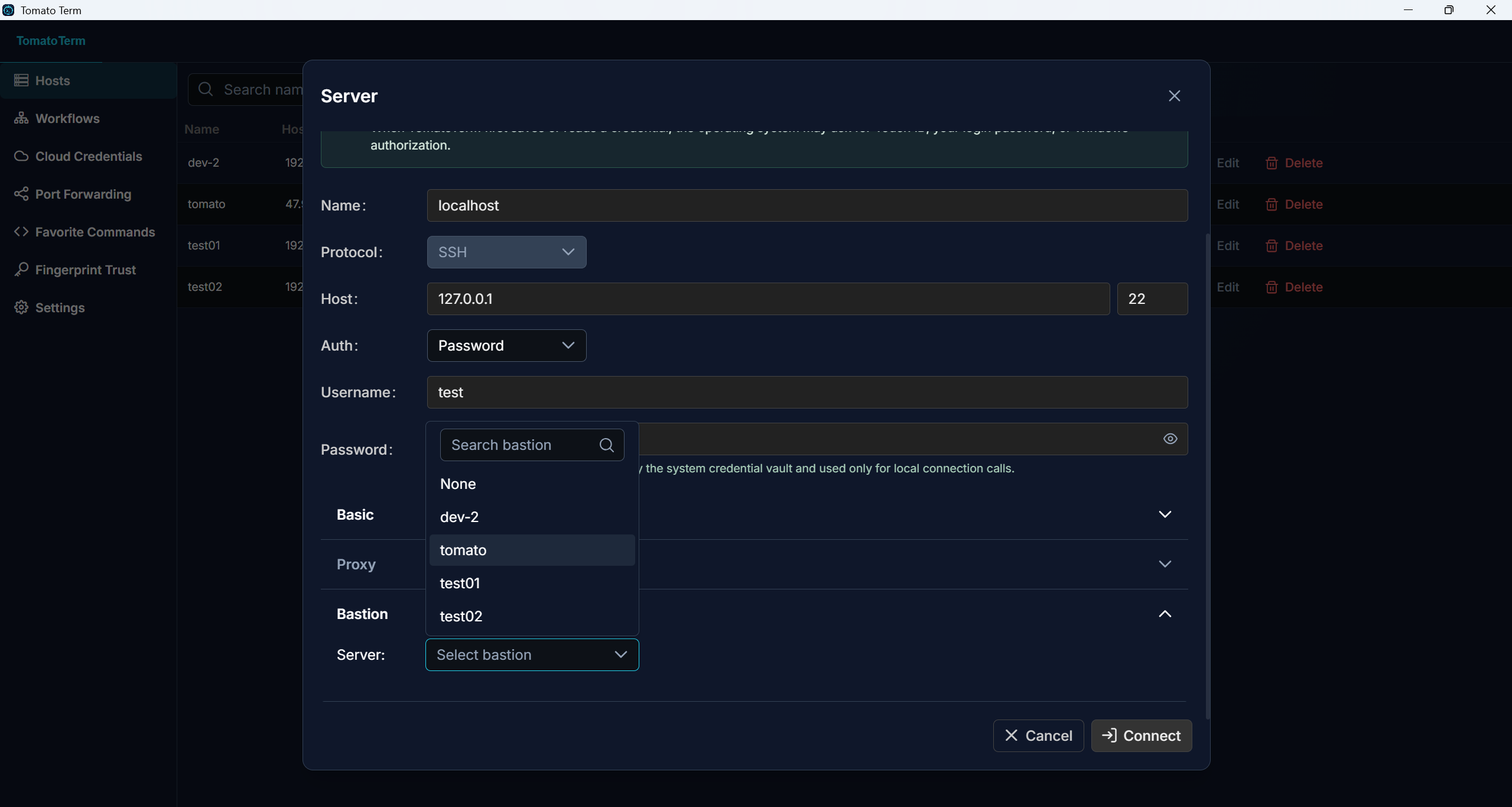This screenshot has height=807, width=1512.
Task: Click test01 name in hosts table
Action: point(204,245)
